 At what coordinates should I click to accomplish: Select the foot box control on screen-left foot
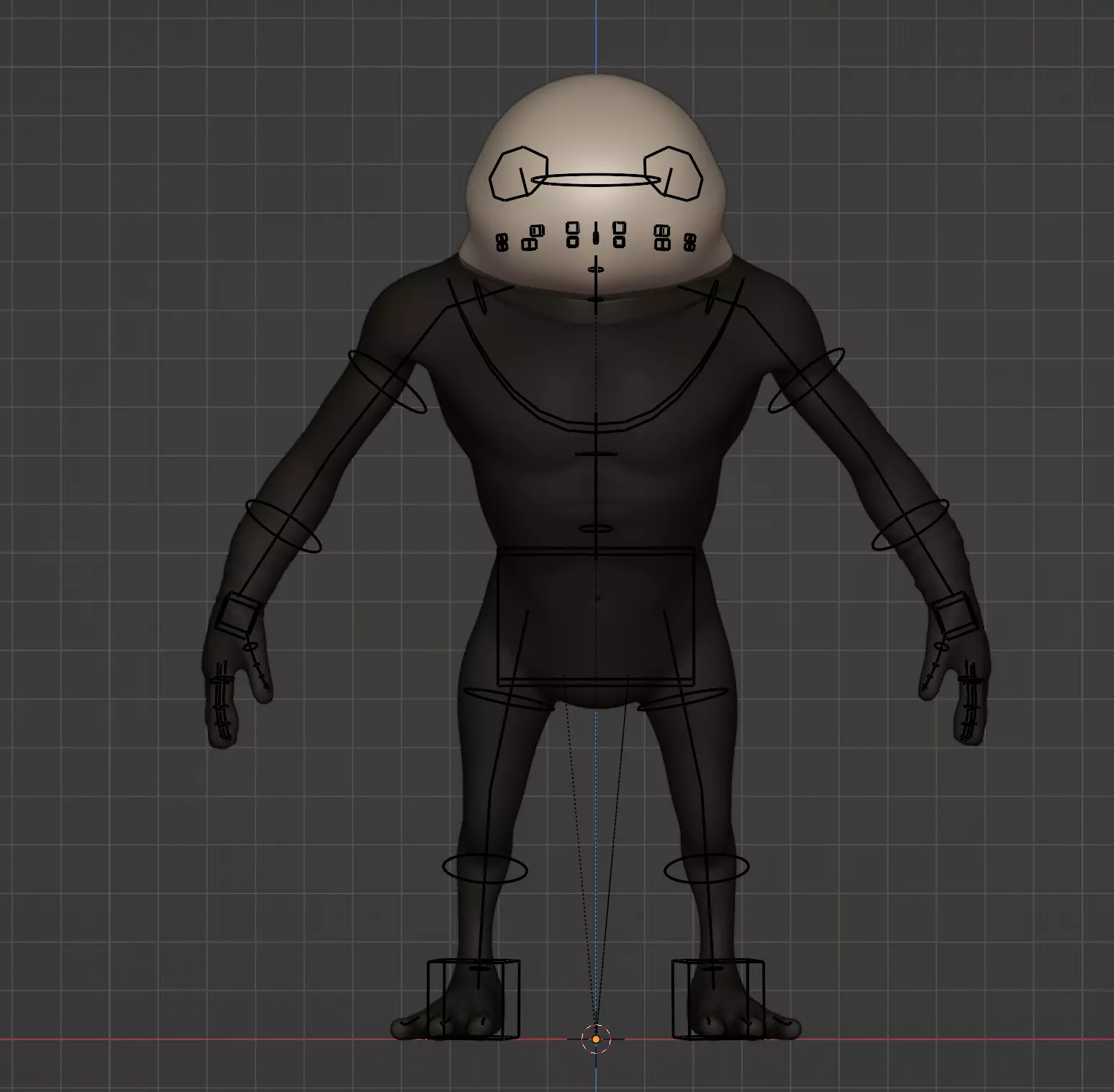(x=474, y=999)
